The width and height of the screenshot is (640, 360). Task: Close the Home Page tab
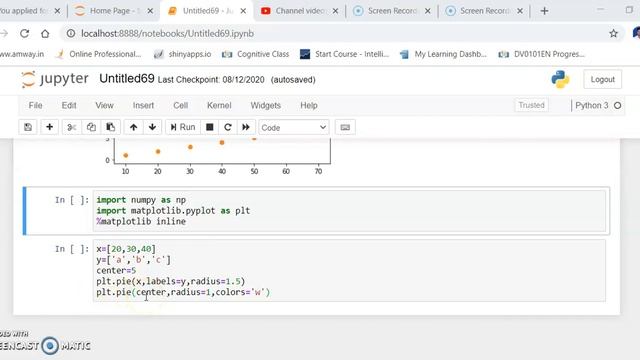(150, 11)
